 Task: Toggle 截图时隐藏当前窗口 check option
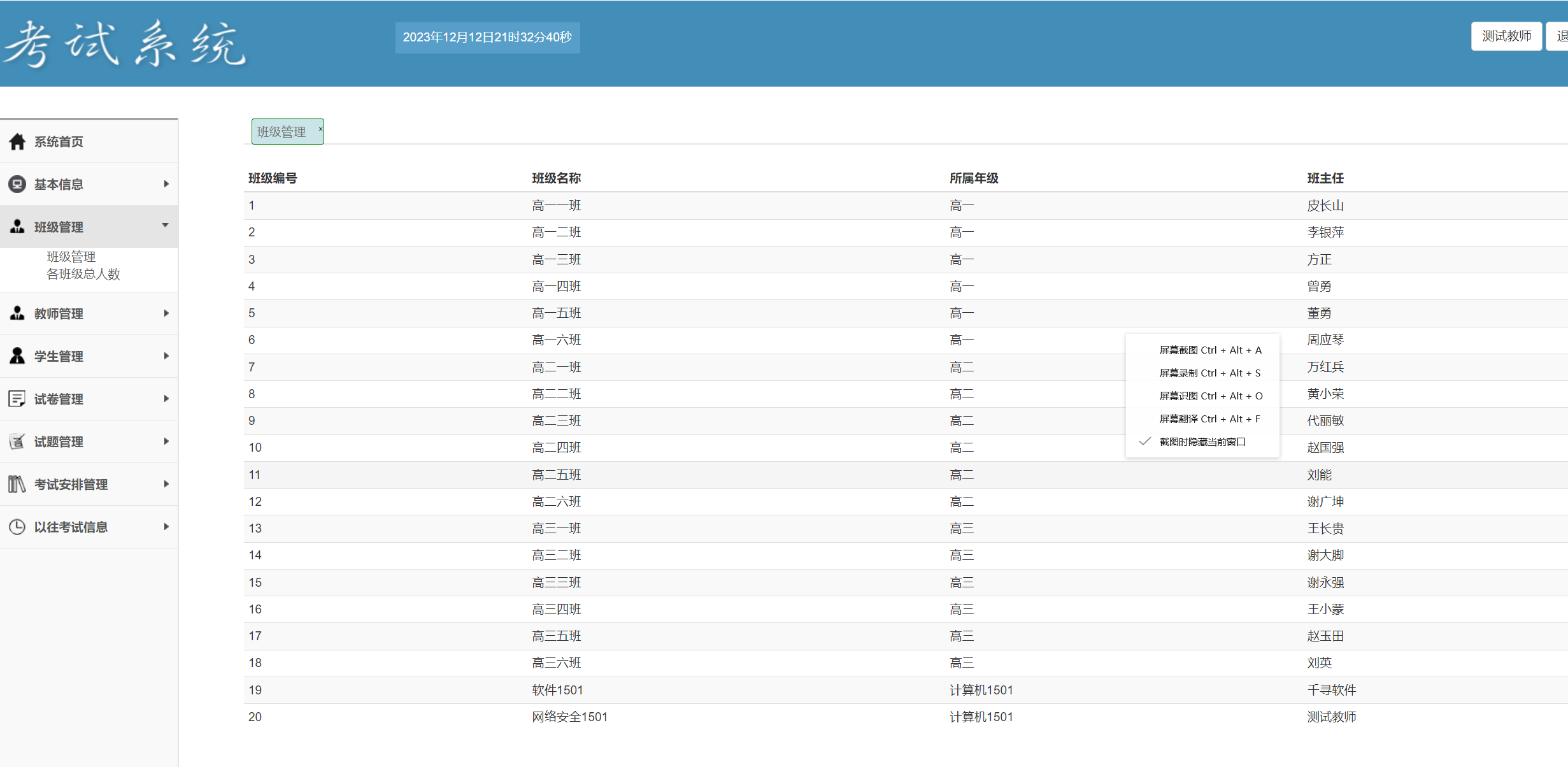[1201, 441]
